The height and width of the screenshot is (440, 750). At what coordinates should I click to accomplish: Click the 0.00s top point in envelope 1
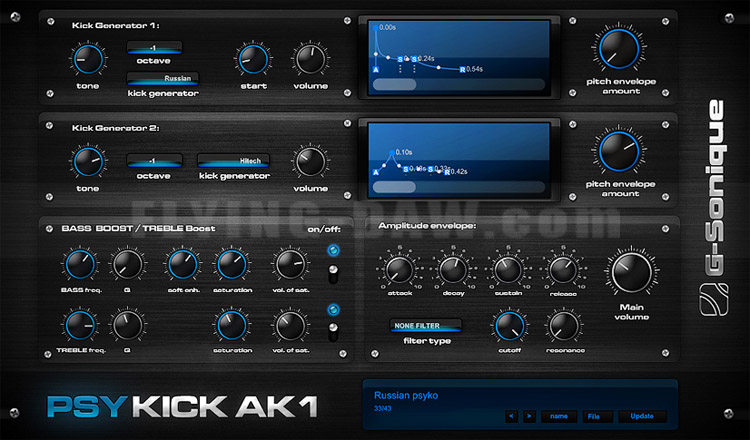[375, 28]
